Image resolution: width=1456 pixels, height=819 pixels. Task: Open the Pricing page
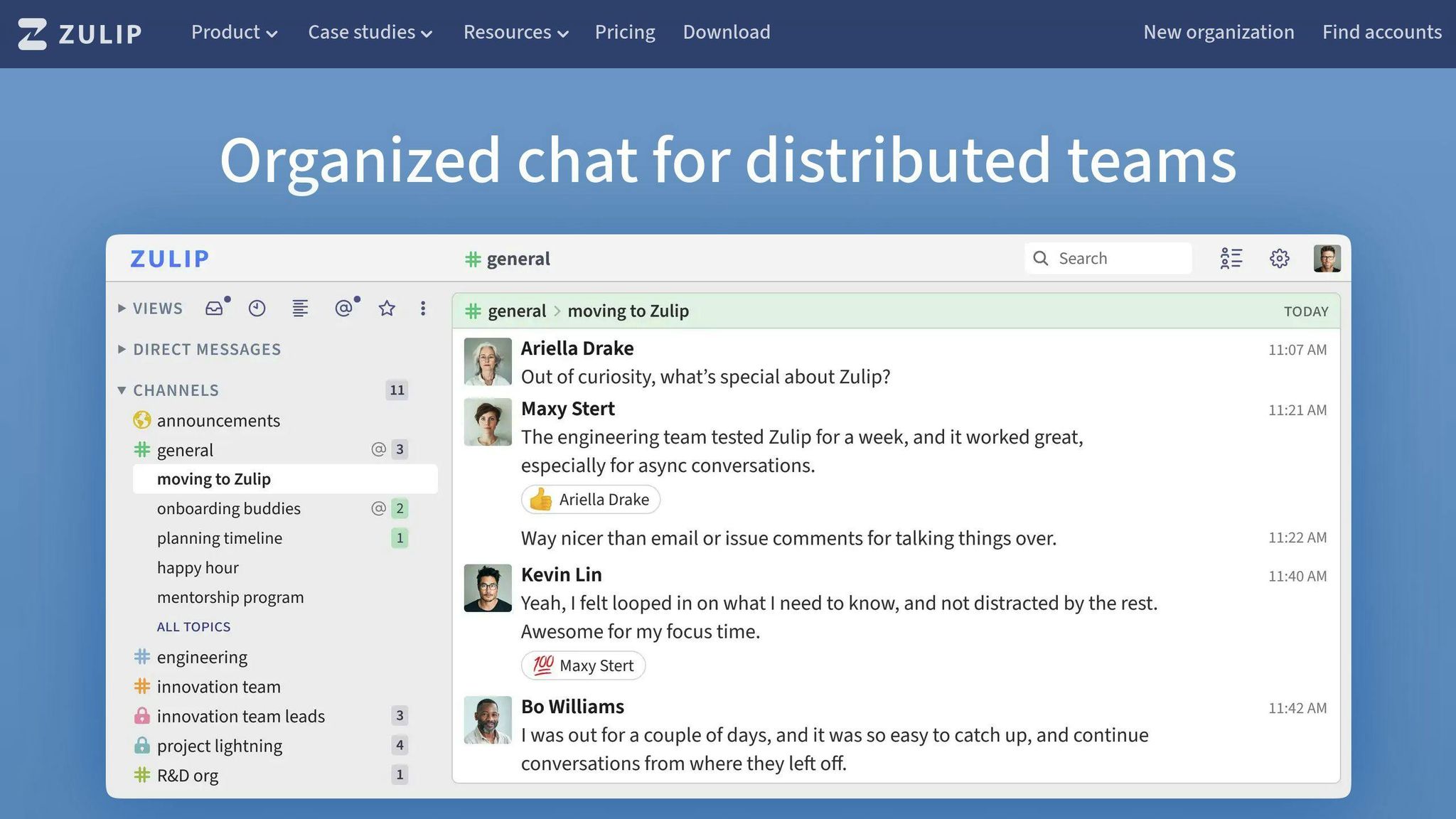click(x=625, y=32)
